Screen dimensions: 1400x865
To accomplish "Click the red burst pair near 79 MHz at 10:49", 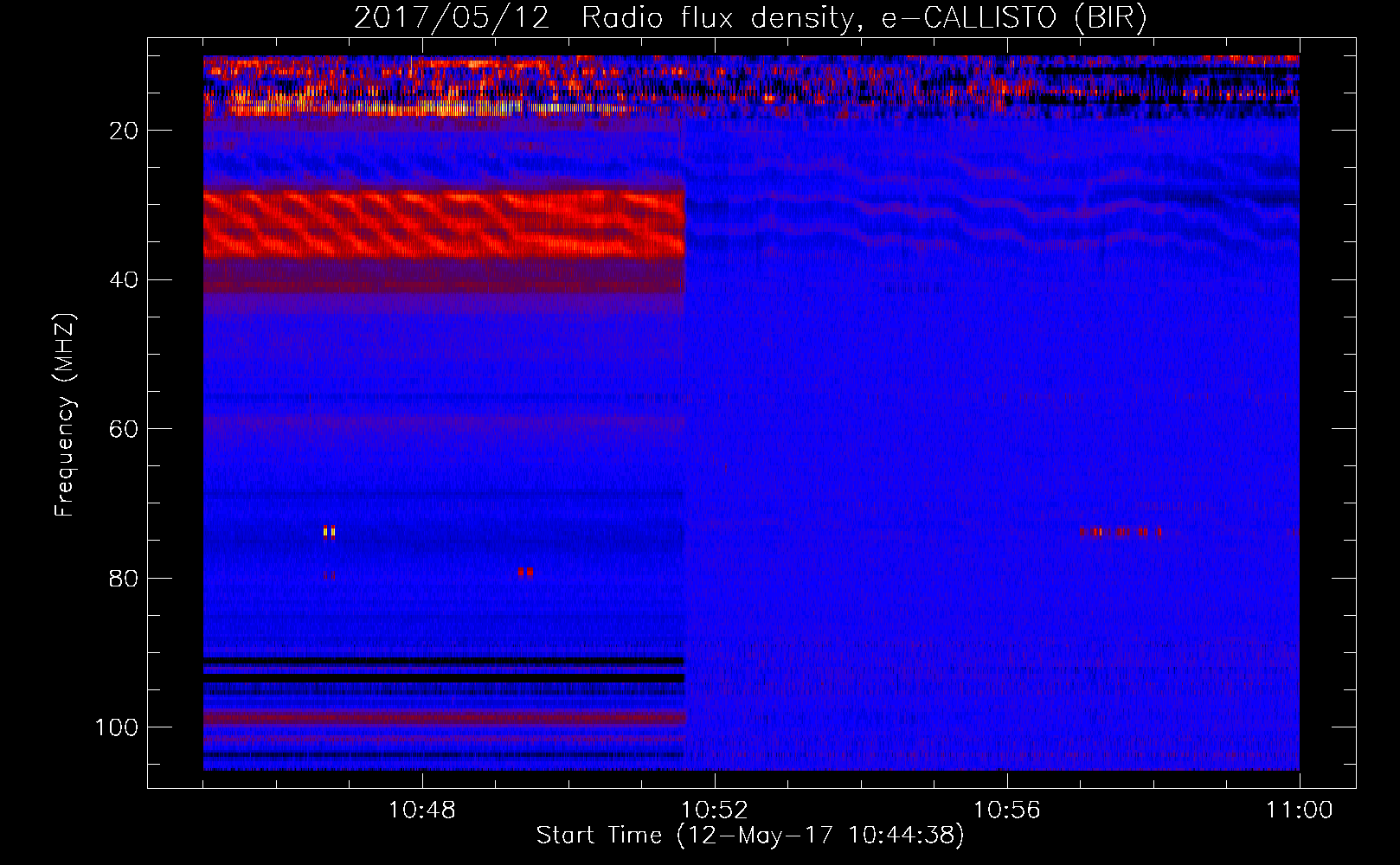I will tap(525, 572).
